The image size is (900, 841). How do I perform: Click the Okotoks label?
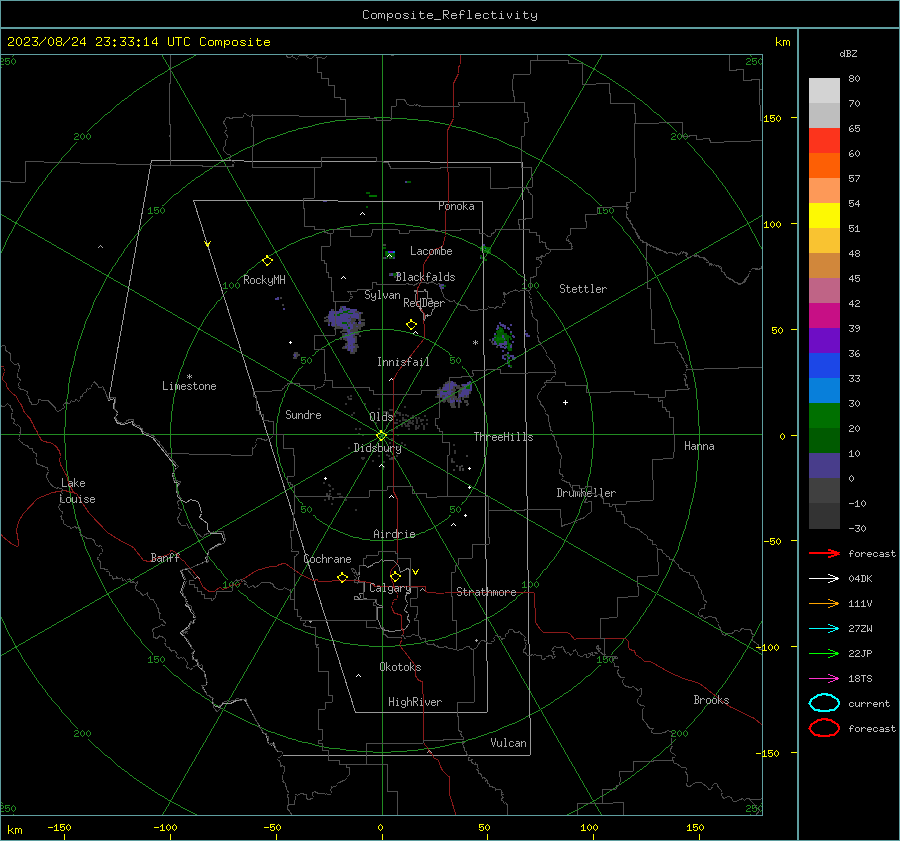point(400,667)
